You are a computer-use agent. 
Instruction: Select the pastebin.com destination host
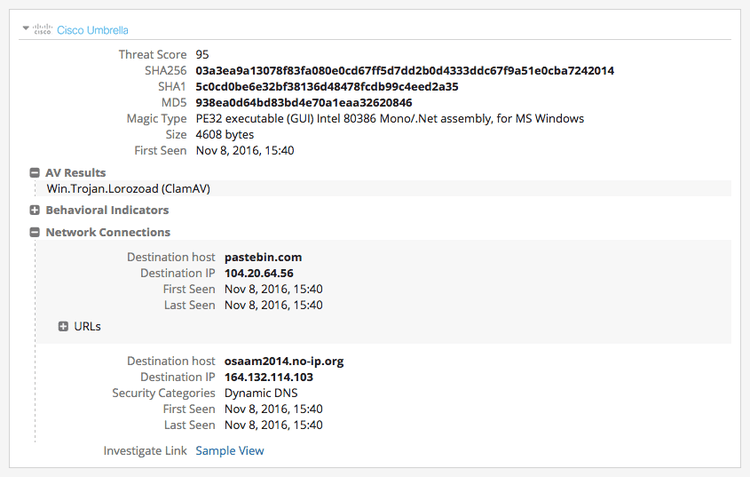pos(263,257)
